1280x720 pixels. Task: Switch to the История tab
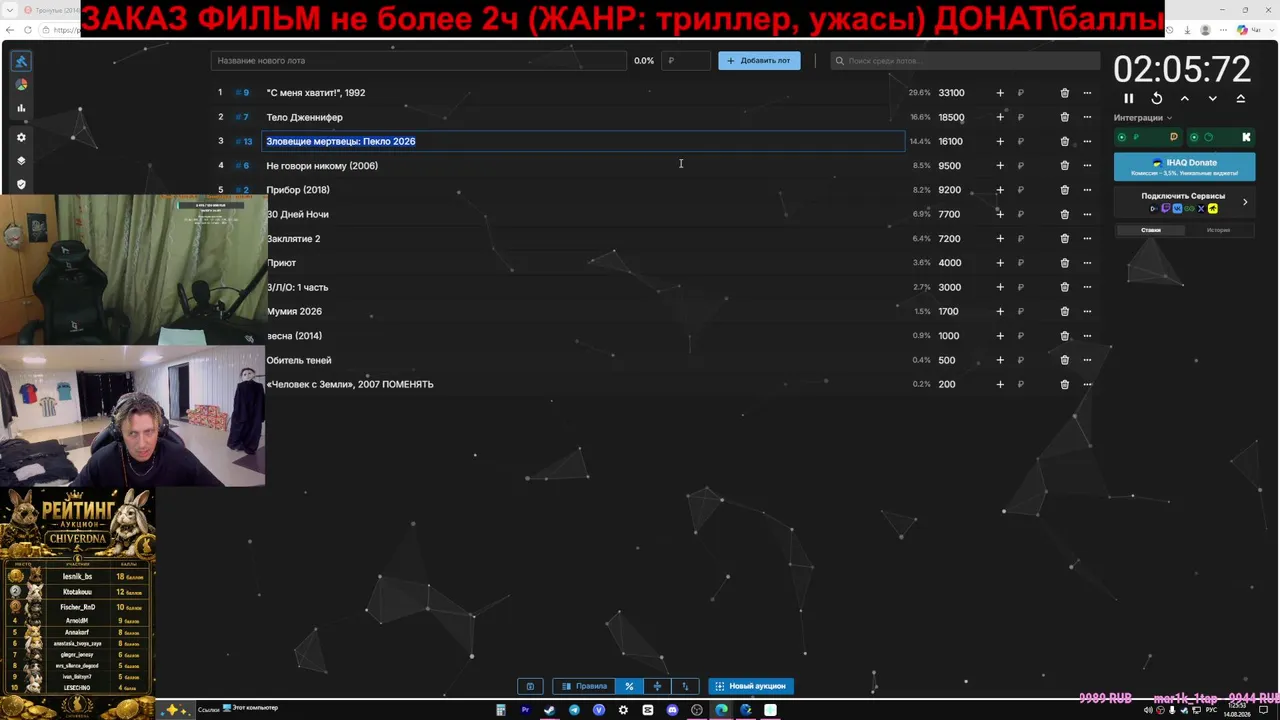(1218, 230)
